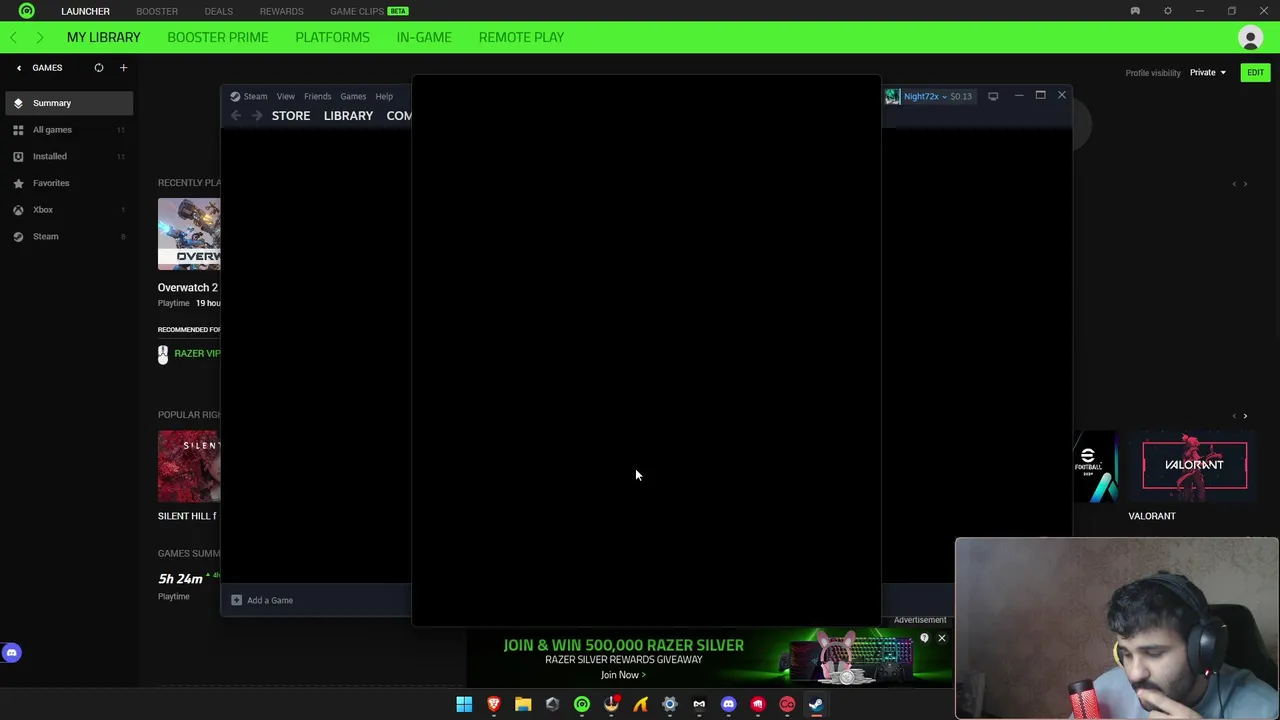Open Razer Cortex settings gear
The height and width of the screenshot is (720, 1280).
point(1167,11)
